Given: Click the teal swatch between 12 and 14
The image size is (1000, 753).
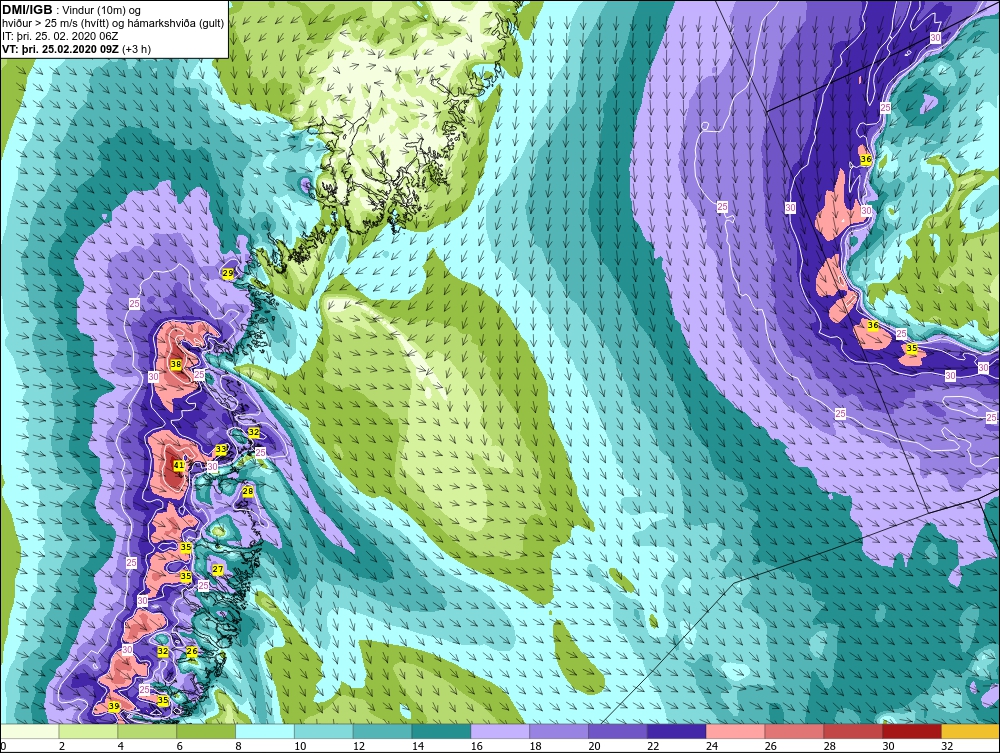Looking at the screenshot, I should click(x=382, y=731).
